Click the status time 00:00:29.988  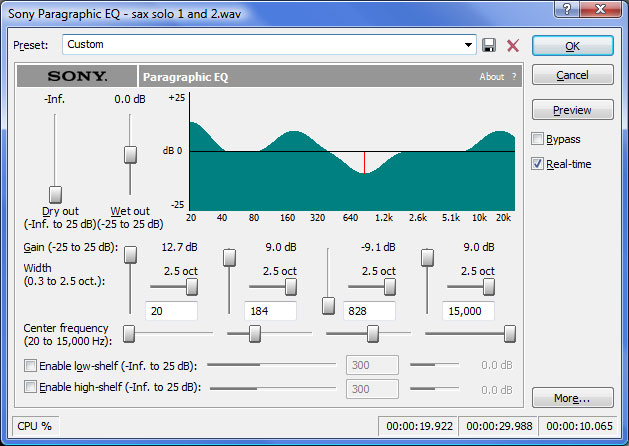[499, 426]
